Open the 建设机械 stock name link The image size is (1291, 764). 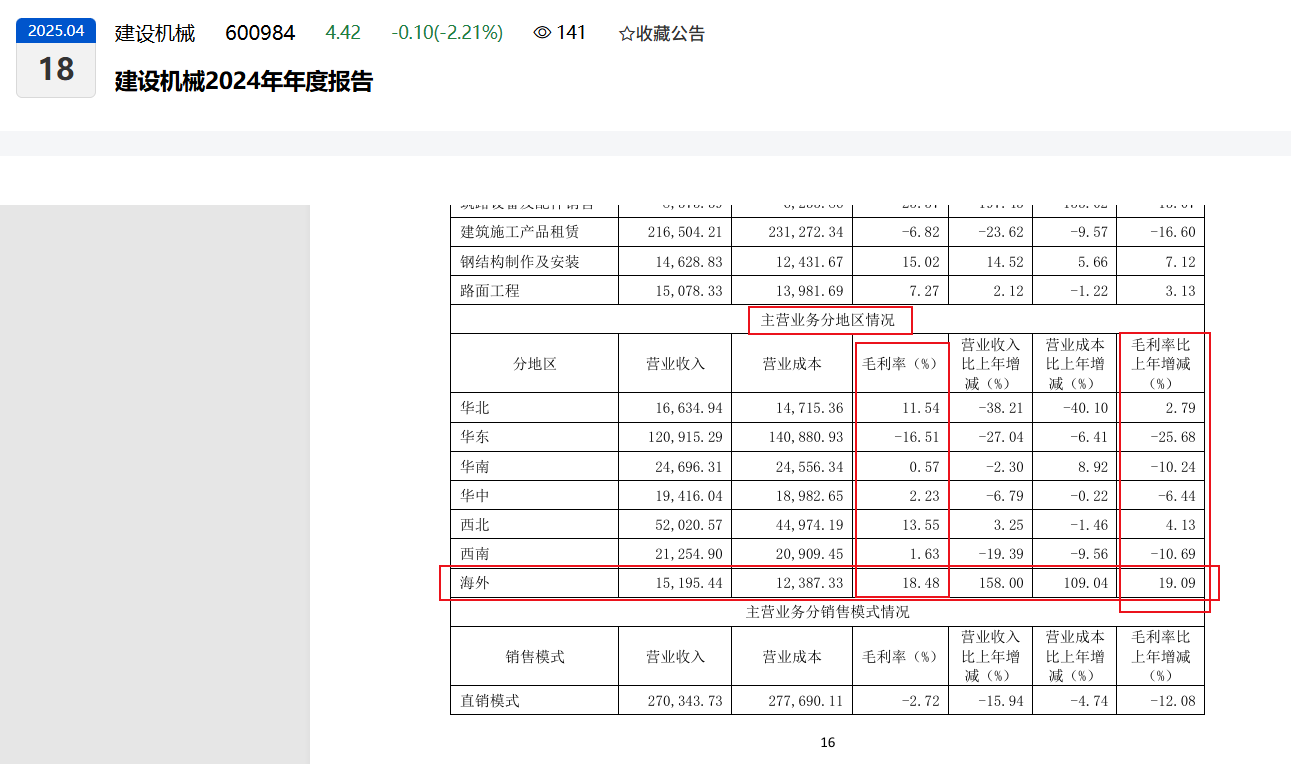[155, 33]
